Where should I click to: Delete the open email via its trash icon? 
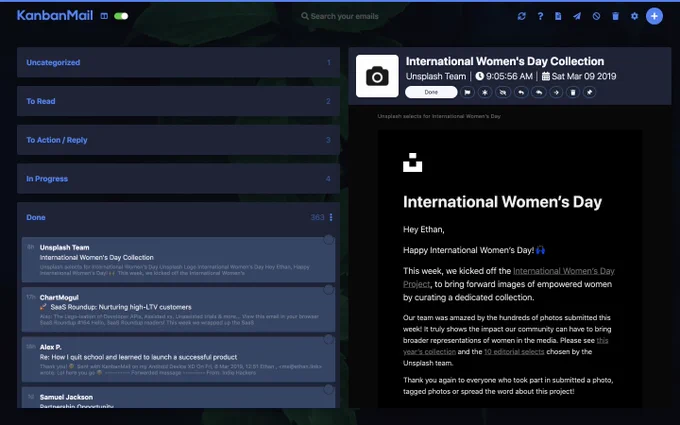coord(573,92)
